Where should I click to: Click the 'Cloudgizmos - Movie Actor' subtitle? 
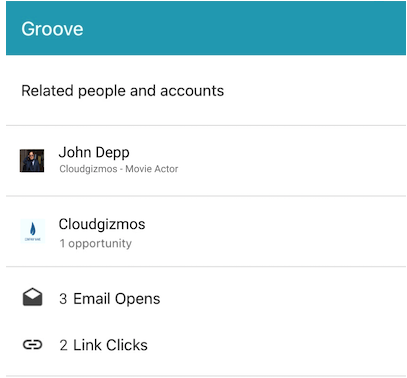coord(119,169)
